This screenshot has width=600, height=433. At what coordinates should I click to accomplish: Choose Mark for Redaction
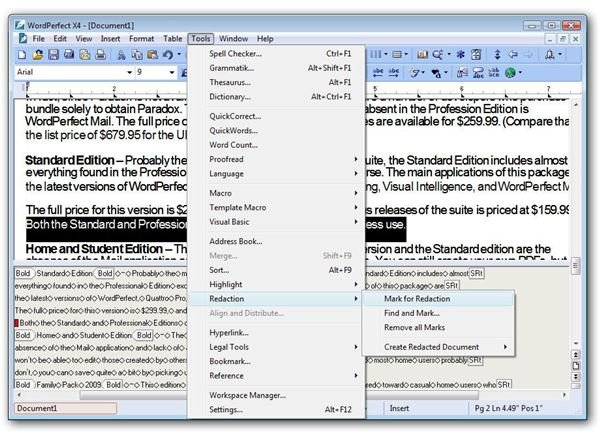[x=438, y=299]
